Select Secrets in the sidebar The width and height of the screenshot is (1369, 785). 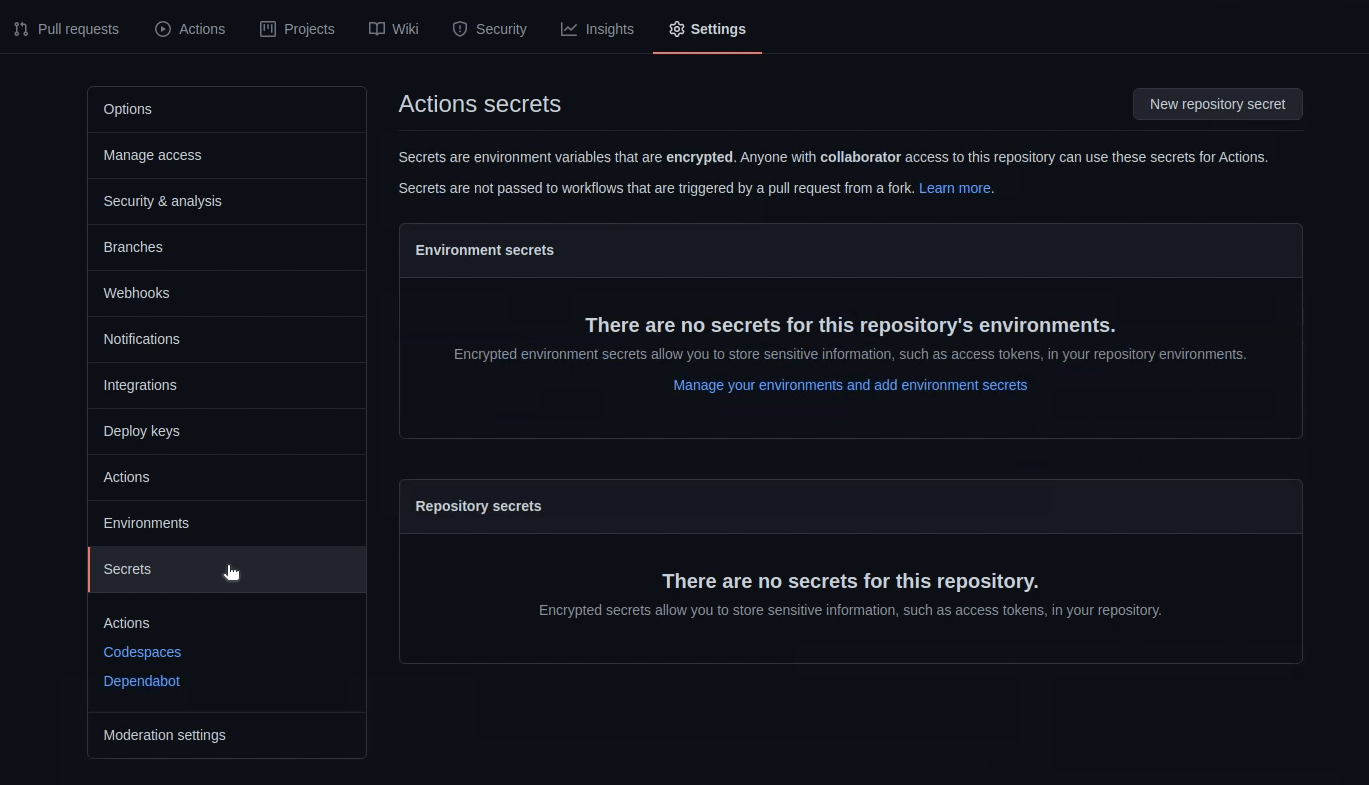click(x=127, y=569)
